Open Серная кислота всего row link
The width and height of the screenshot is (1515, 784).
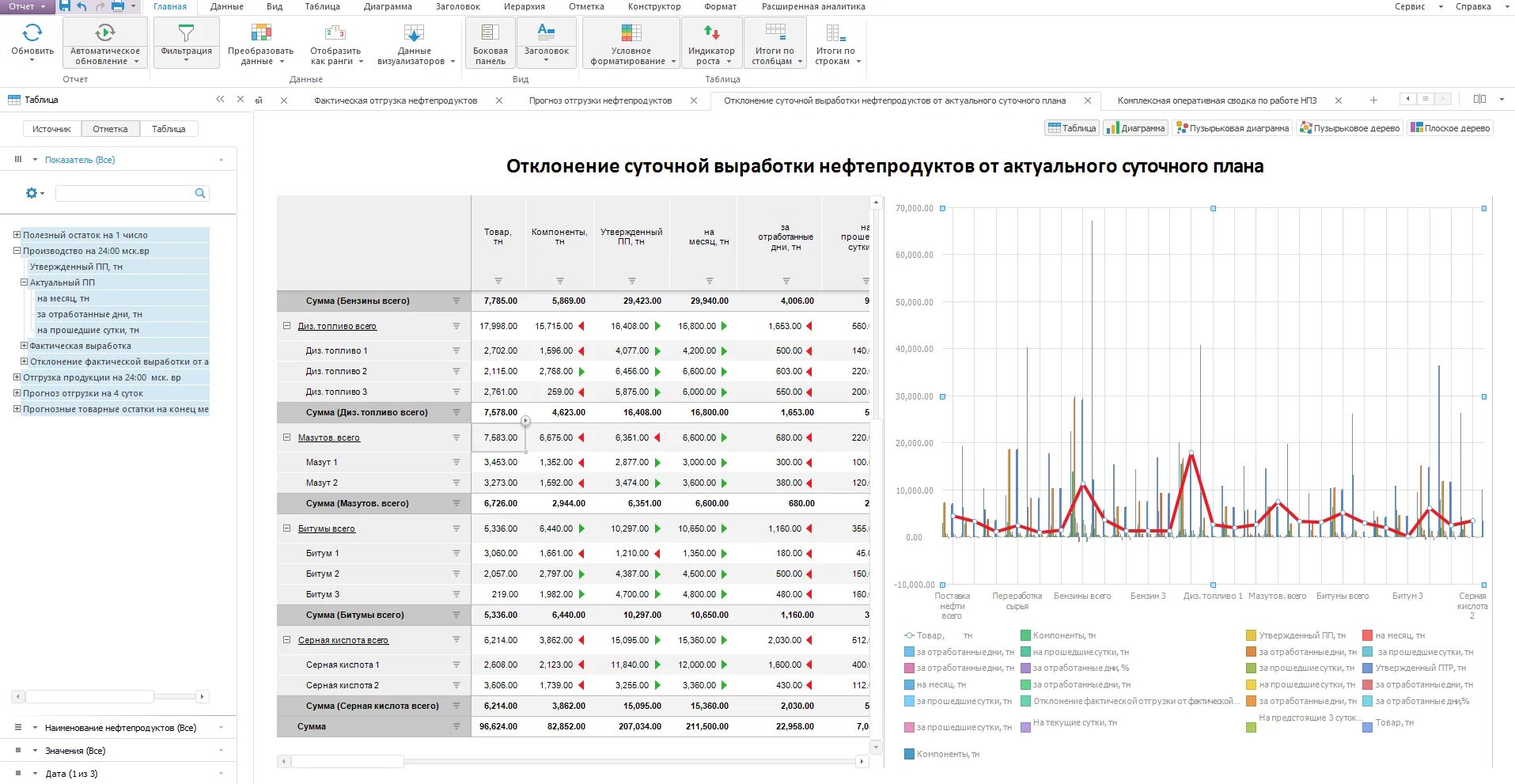click(343, 640)
